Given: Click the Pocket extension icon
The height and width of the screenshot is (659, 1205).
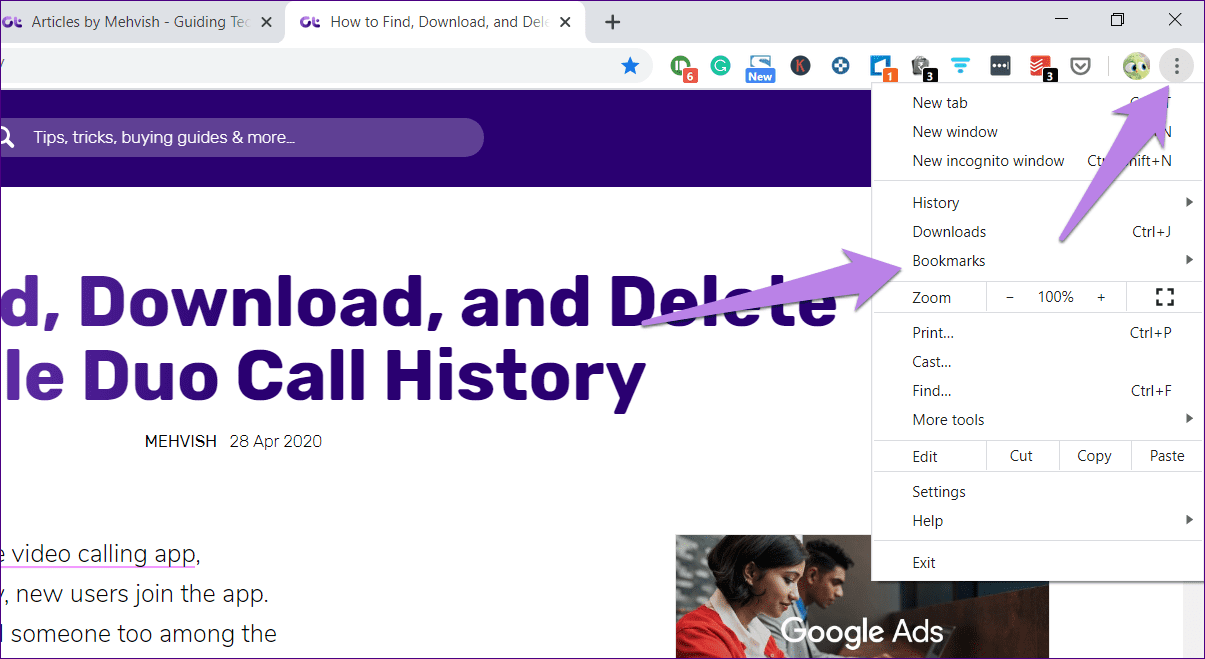Looking at the screenshot, I should point(1081,66).
